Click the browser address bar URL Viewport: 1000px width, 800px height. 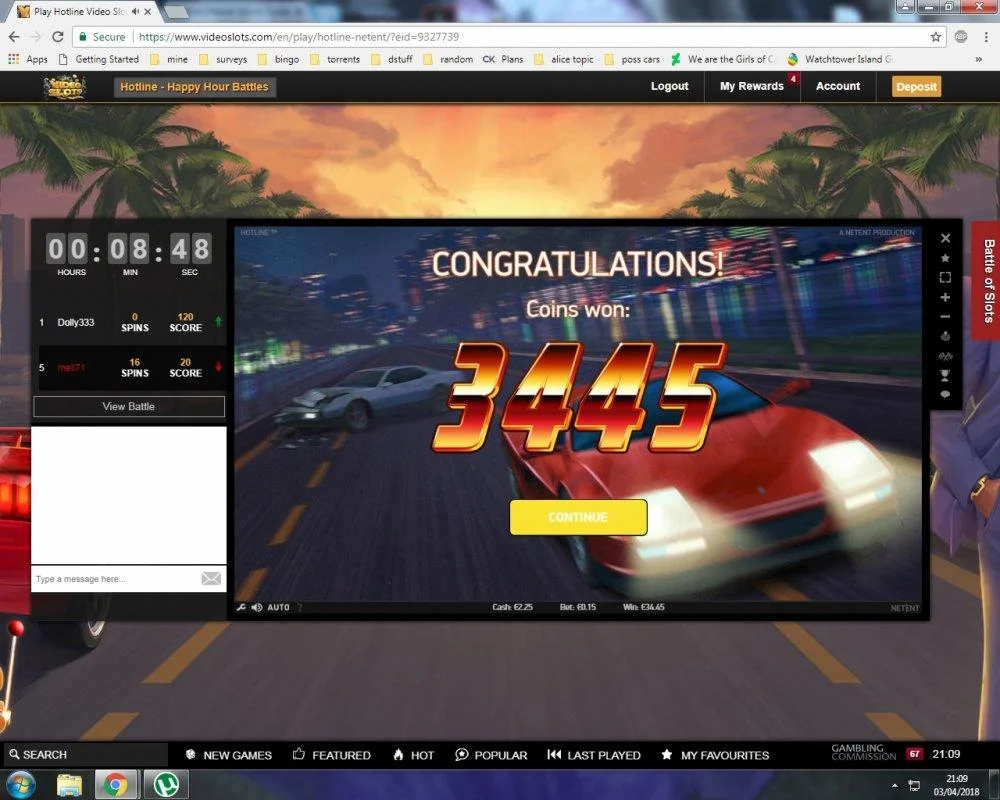pos(298,37)
